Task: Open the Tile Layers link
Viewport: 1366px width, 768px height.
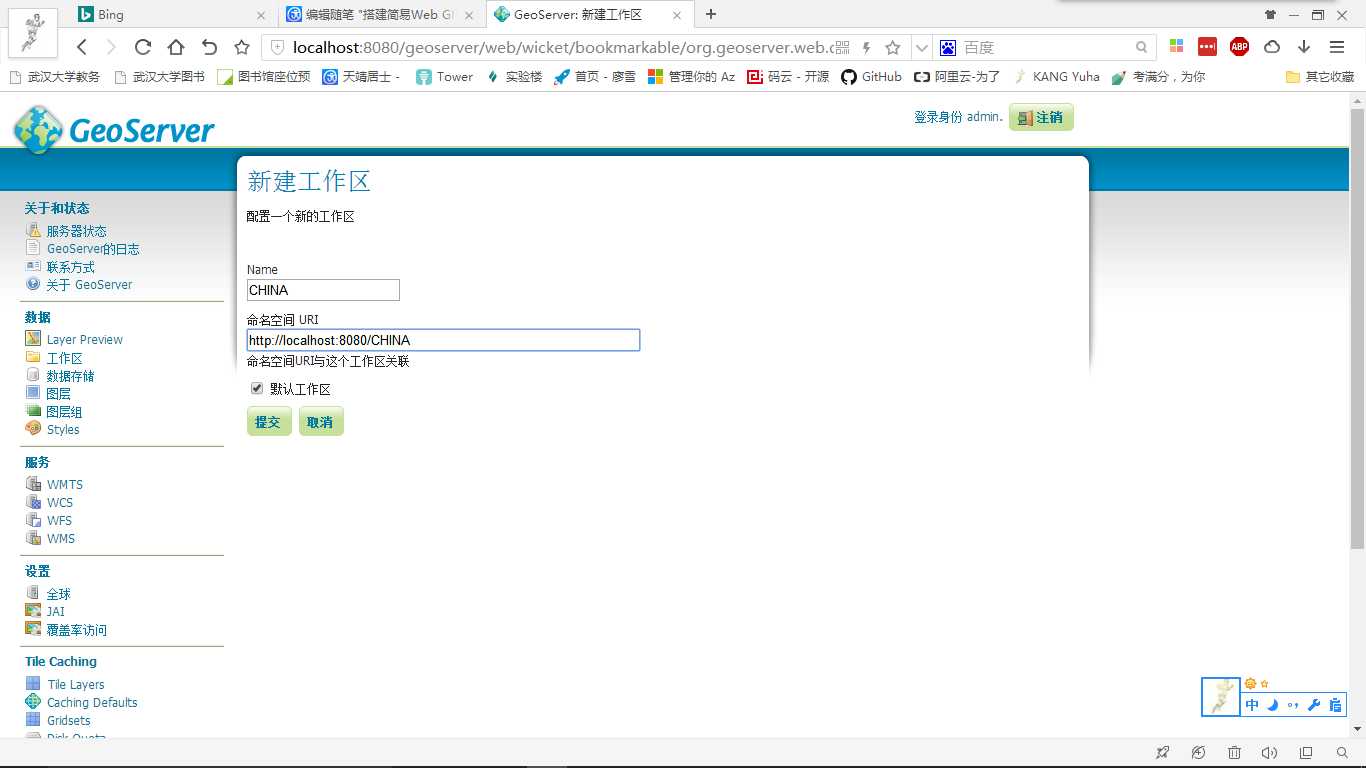Action: [76, 684]
